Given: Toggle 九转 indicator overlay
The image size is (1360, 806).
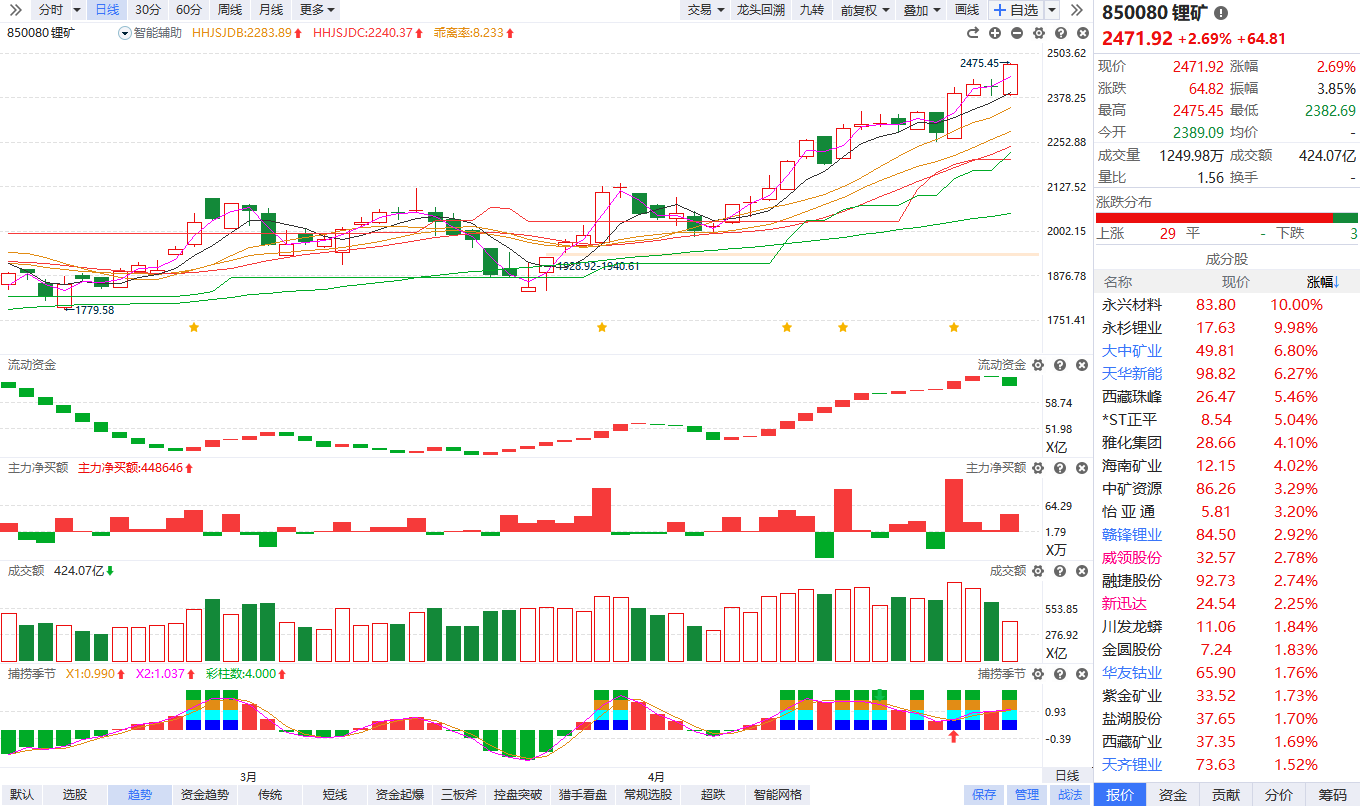Looking at the screenshot, I should [811, 10].
